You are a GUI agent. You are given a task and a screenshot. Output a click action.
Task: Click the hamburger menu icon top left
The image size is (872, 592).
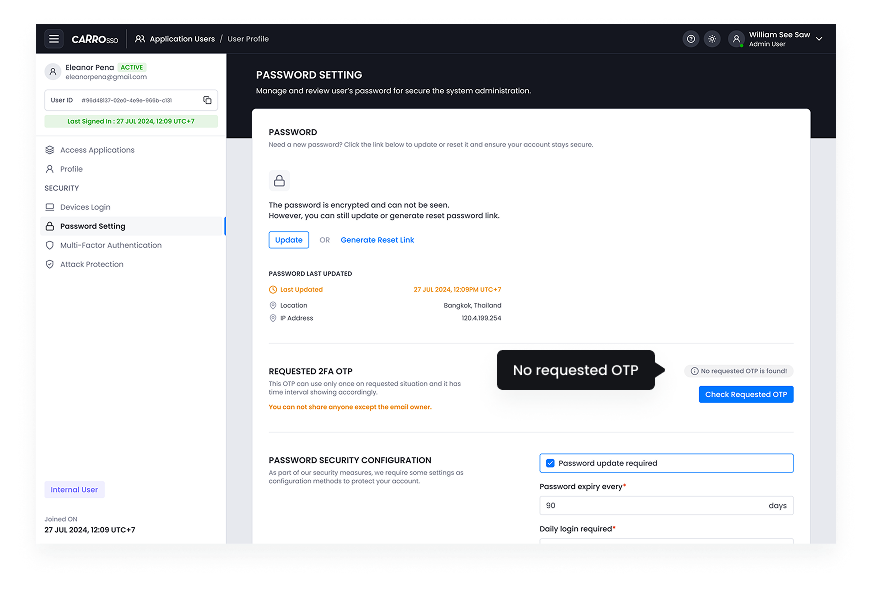[x=55, y=38]
